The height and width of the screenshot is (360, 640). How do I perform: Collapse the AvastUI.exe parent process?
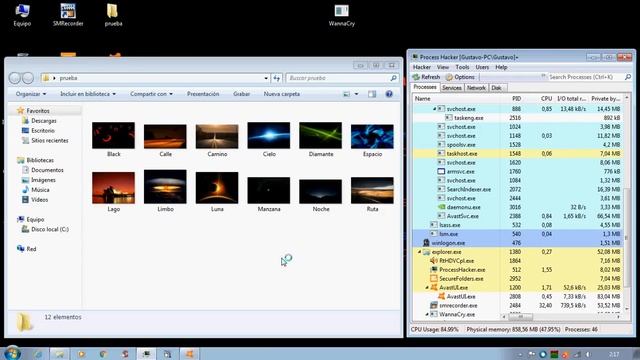(x=427, y=288)
